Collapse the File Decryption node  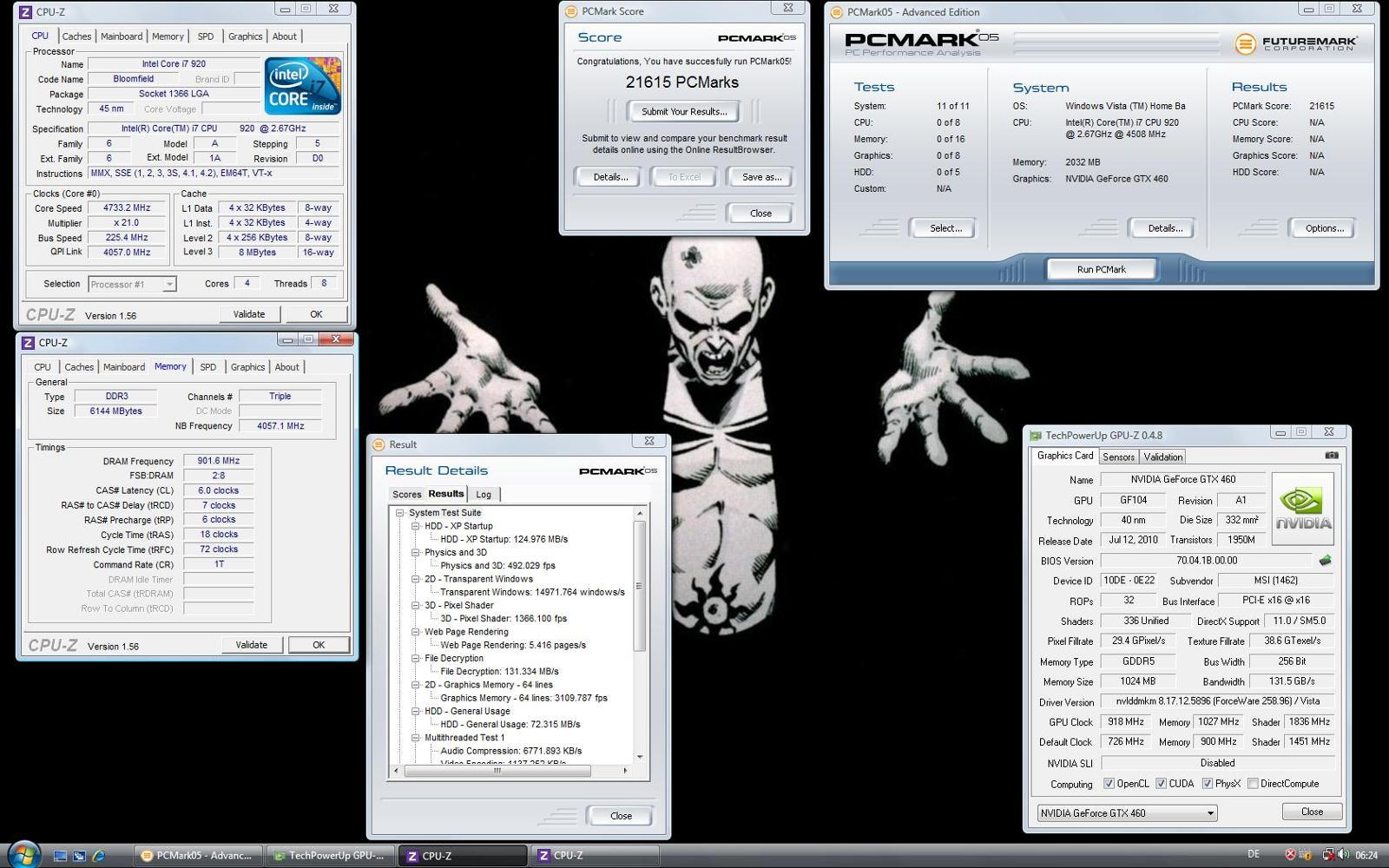416,658
